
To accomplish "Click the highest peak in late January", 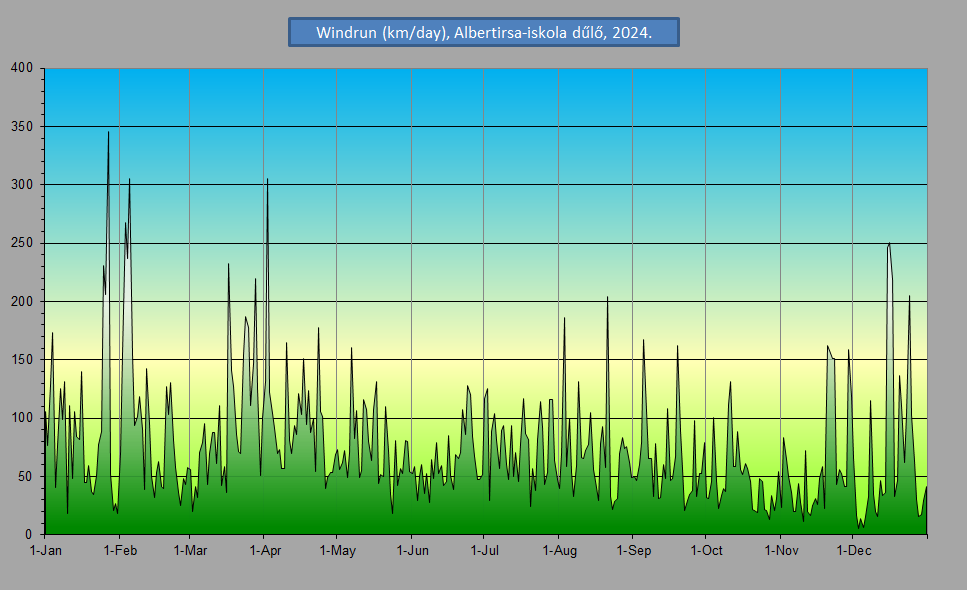I will [108, 133].
